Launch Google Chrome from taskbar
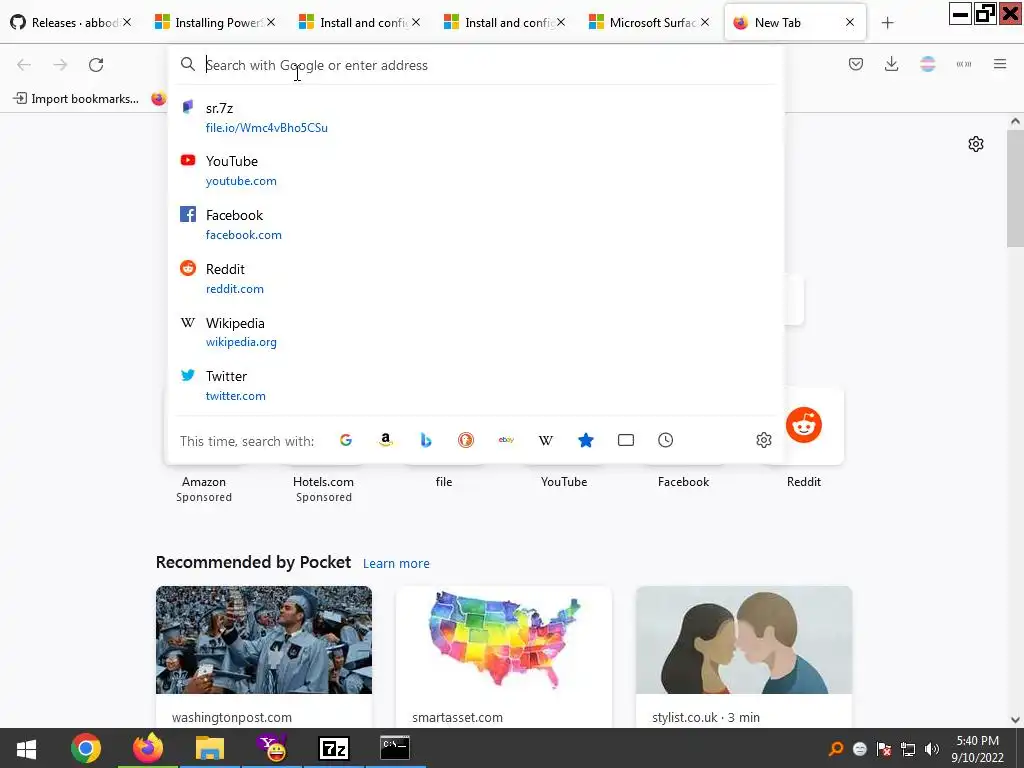 tap(86, 748)
